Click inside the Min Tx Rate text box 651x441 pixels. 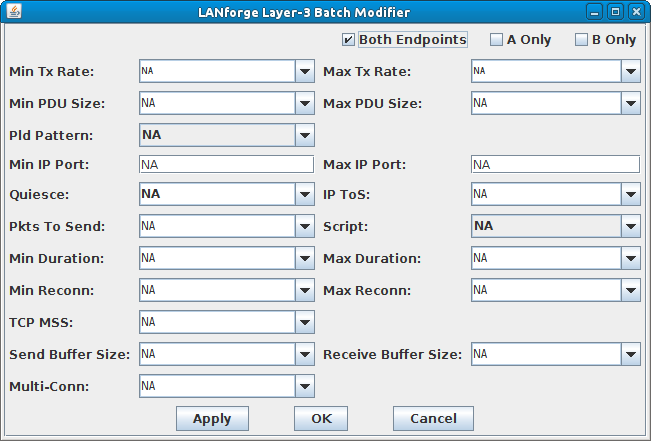coord(217,71)
